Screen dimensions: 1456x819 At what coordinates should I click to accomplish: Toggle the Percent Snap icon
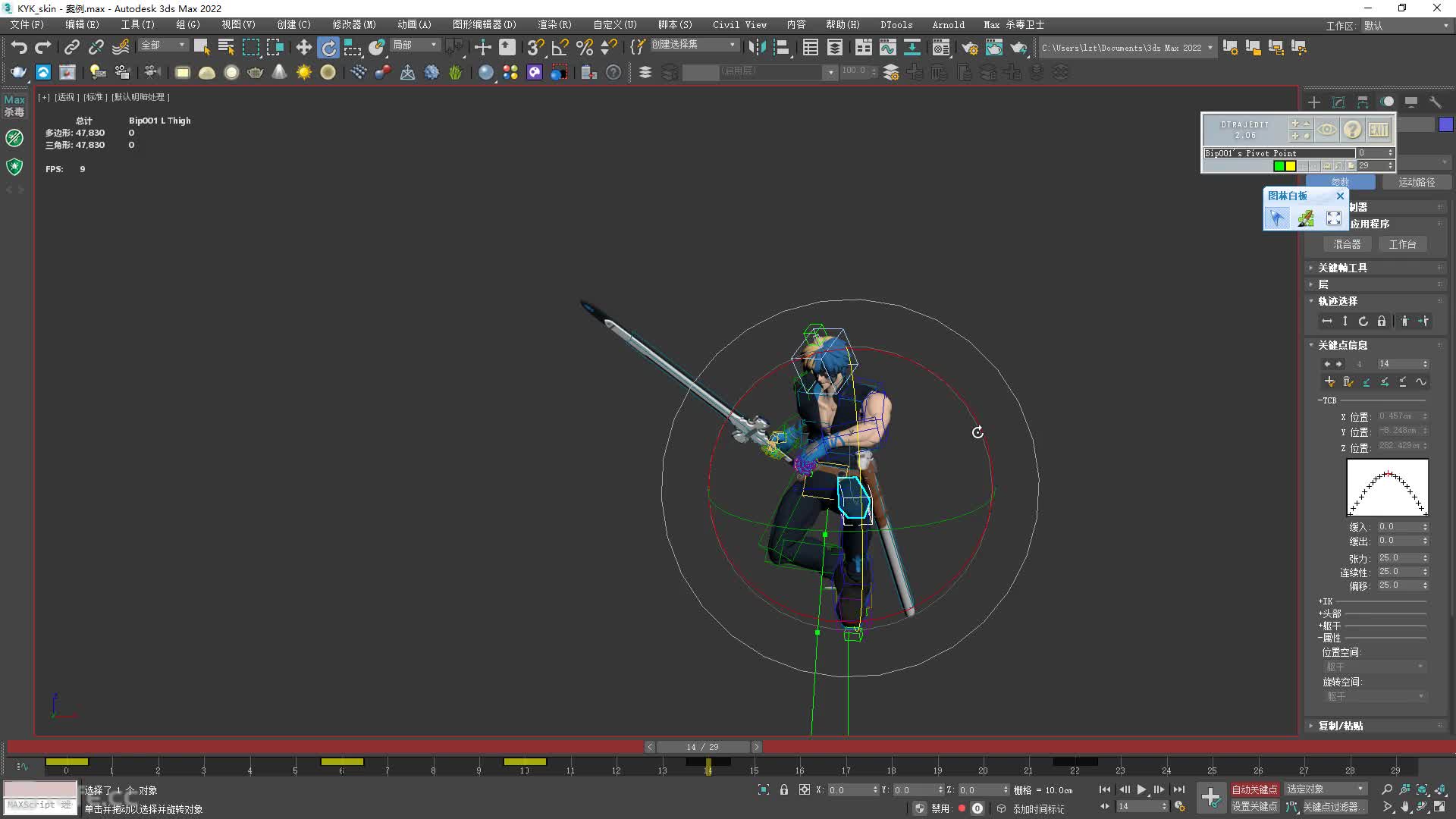pos(585,47)
